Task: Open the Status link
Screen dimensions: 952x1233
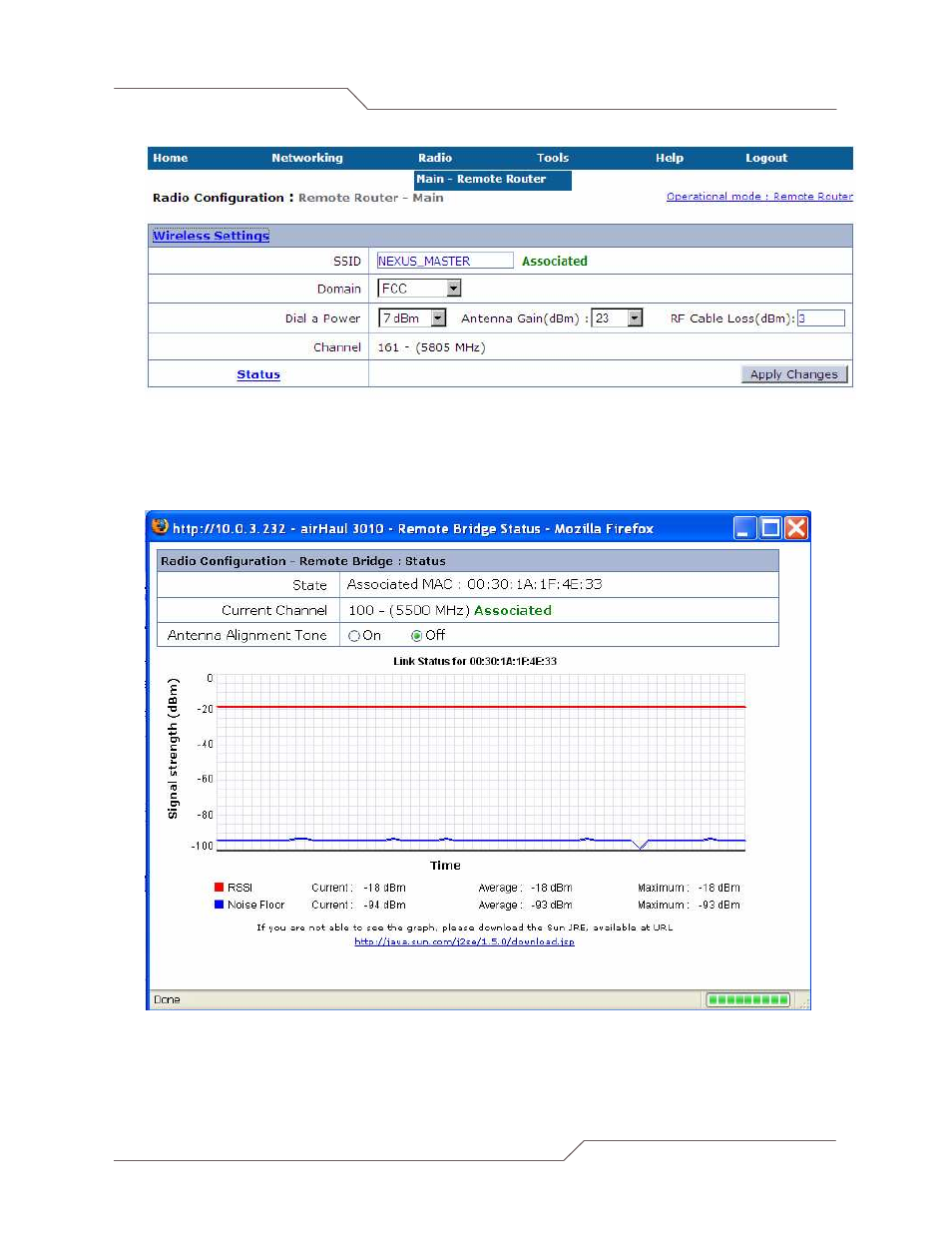Action: (258, 374)
